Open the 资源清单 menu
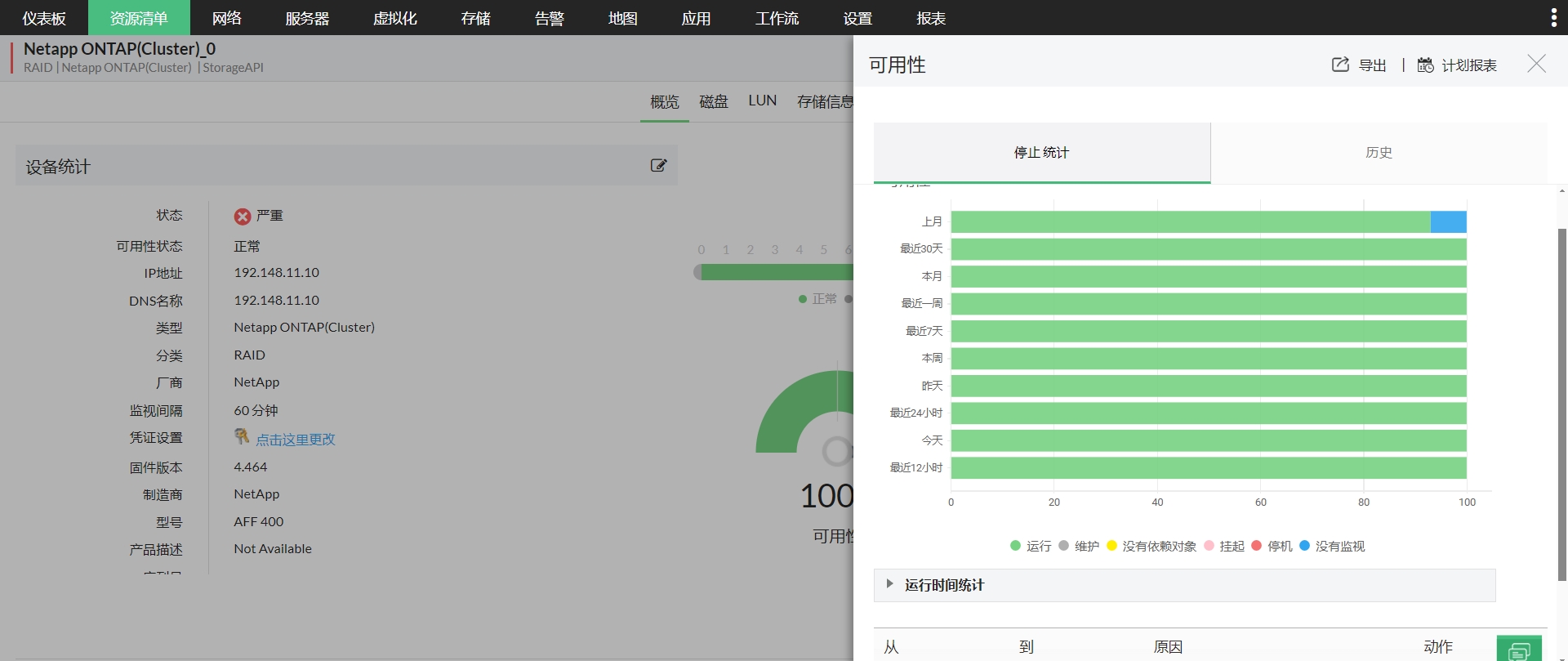The height and width of the screenshot is (661, 1568). click(x=139, y=18)
